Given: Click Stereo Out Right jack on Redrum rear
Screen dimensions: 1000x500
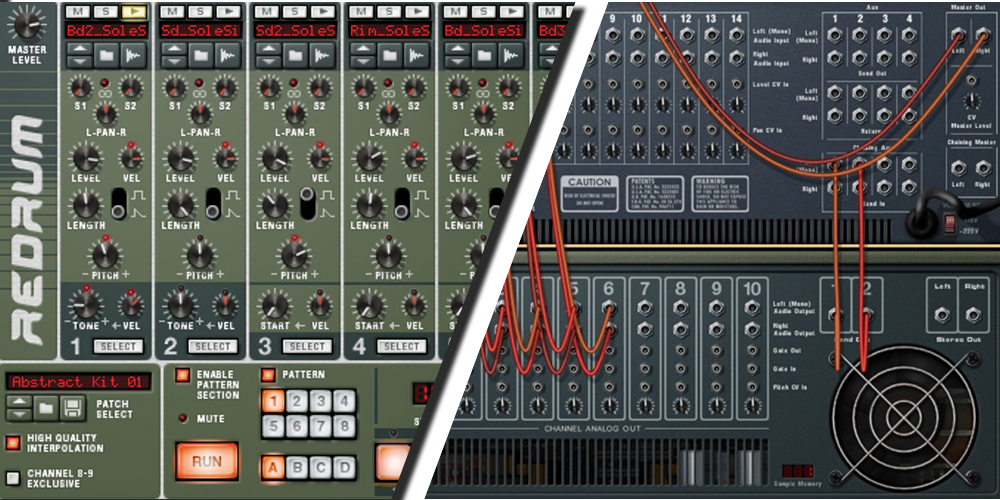Looking at the screenshot, I should pos(973,314).
